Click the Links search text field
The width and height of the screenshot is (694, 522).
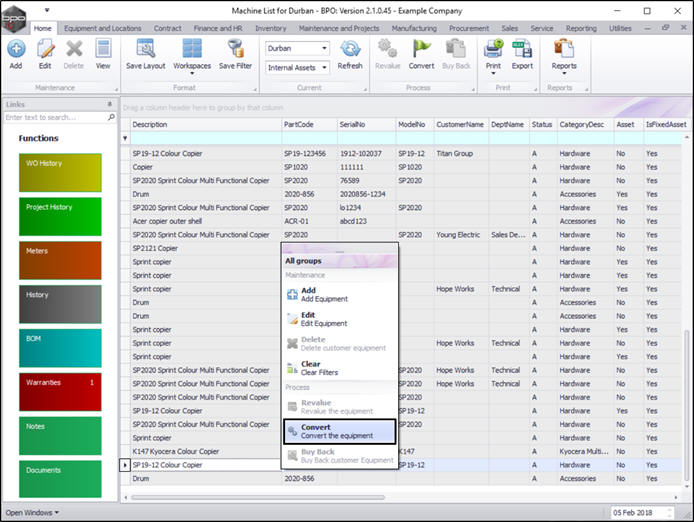(56, 117)
